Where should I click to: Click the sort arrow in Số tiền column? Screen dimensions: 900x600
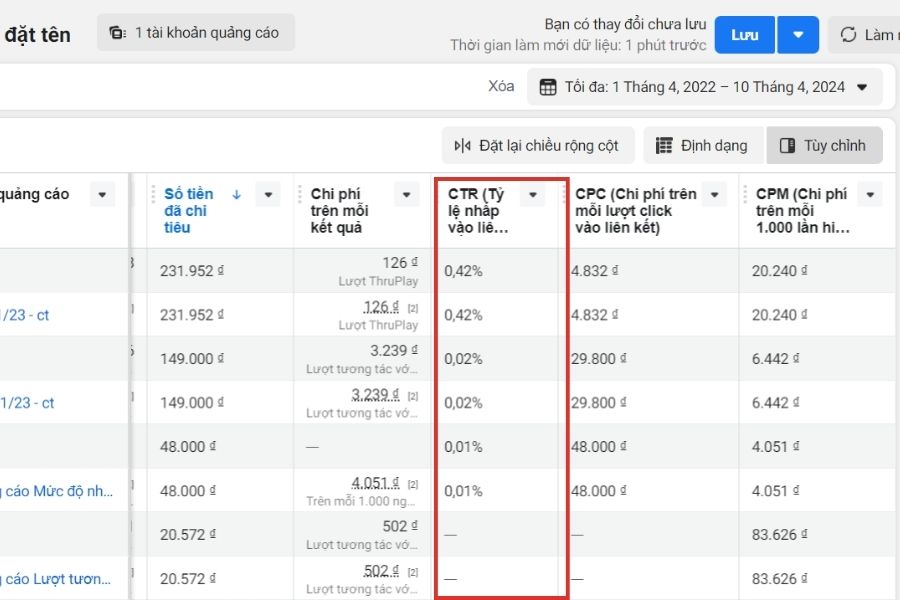tap(236, 195)
